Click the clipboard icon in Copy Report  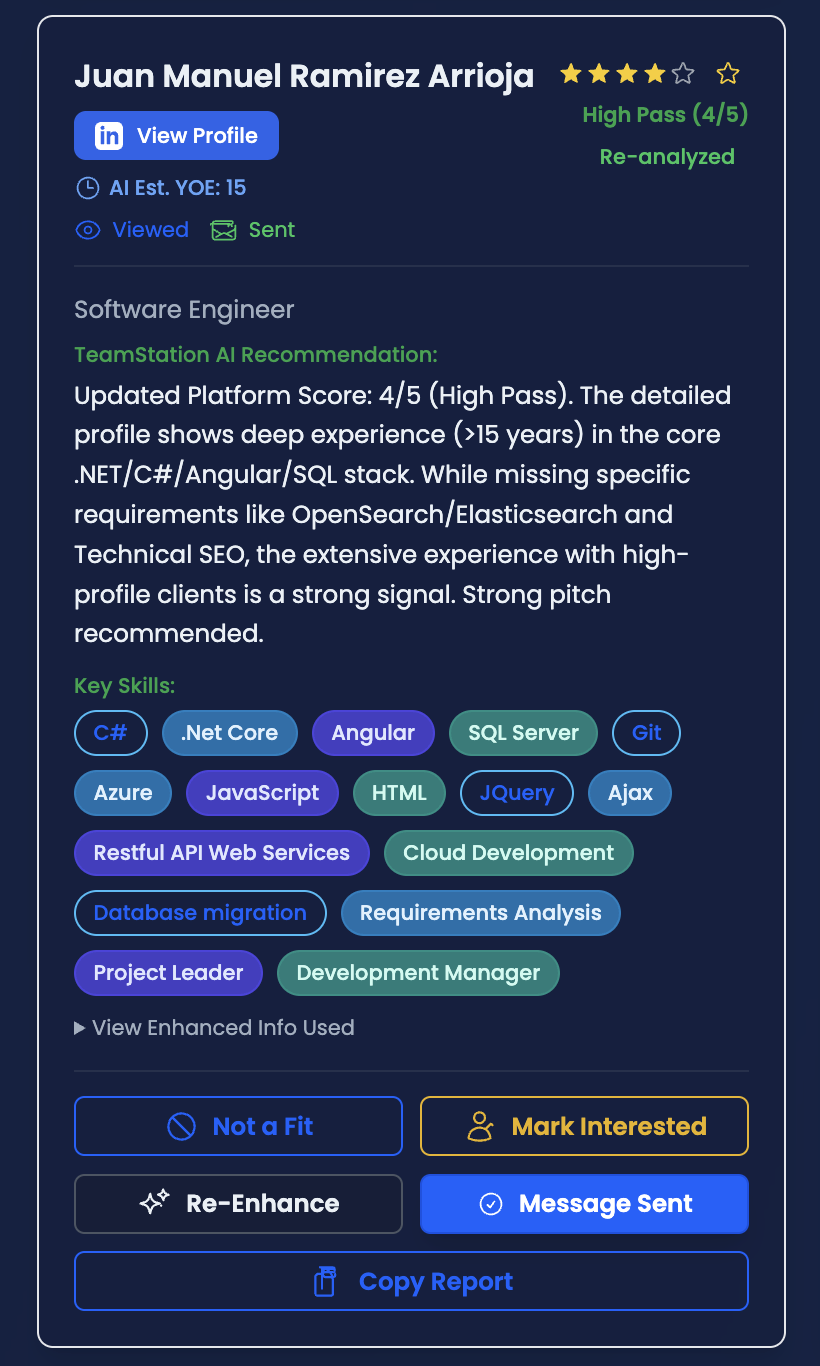point(325,1282)
